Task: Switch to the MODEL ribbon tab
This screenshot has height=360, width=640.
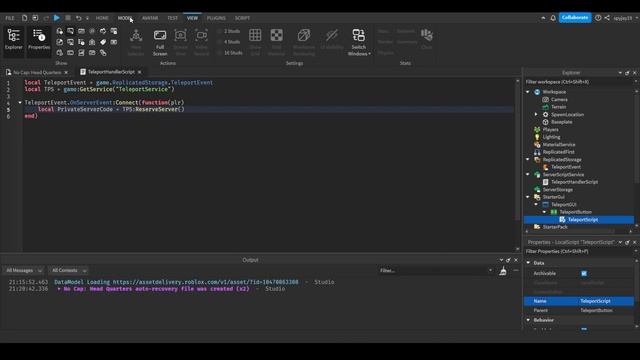Action: click(x=125, y=18)
